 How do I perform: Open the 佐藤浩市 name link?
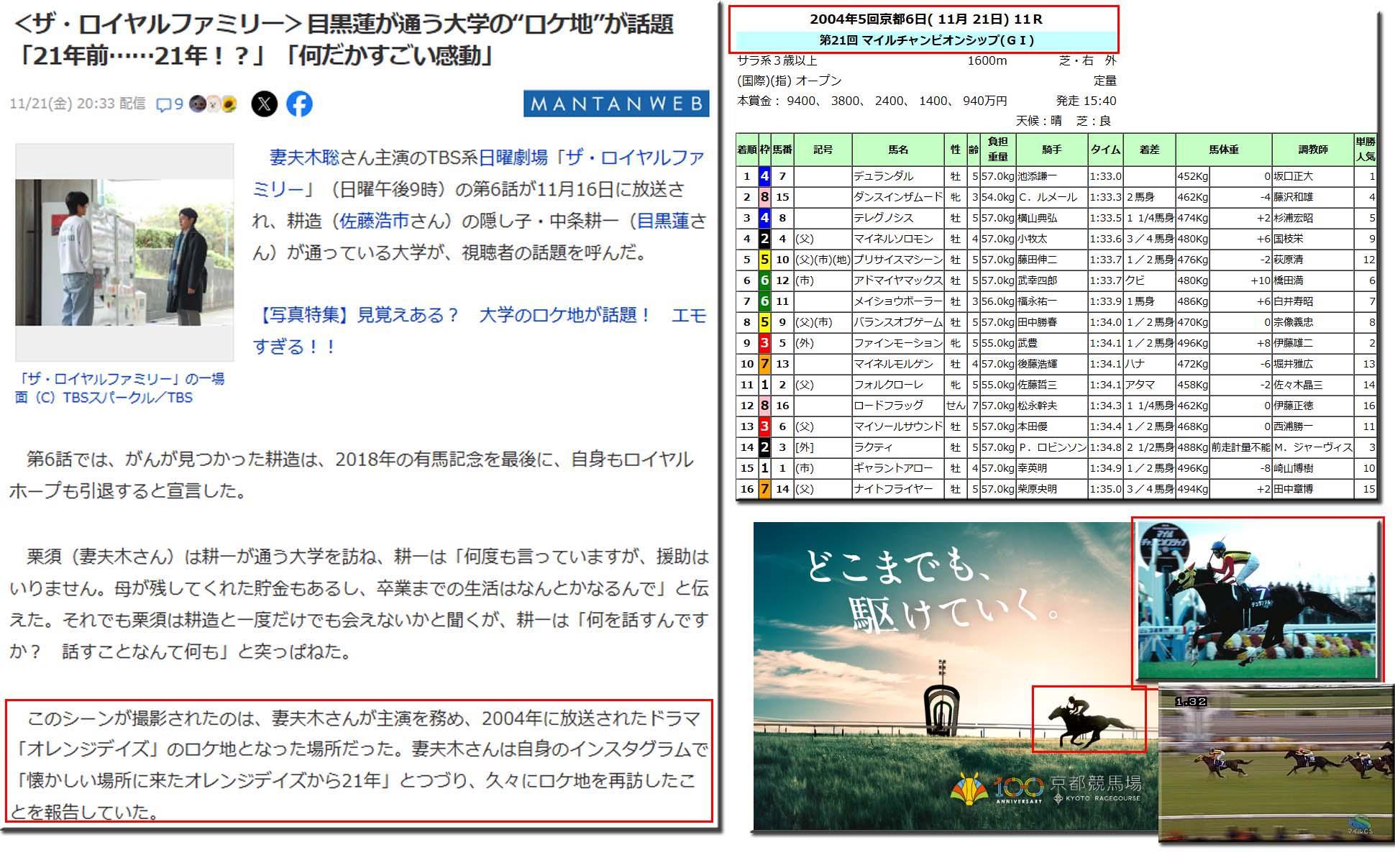(374, 221)
